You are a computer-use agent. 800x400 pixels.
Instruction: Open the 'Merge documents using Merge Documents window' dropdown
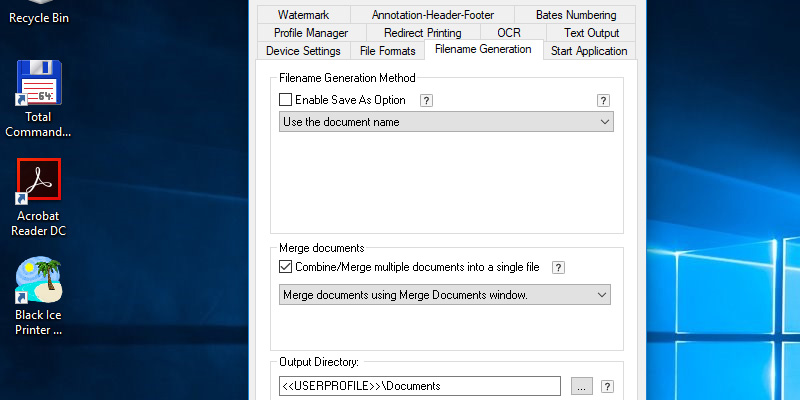click(x=446, y=295)
